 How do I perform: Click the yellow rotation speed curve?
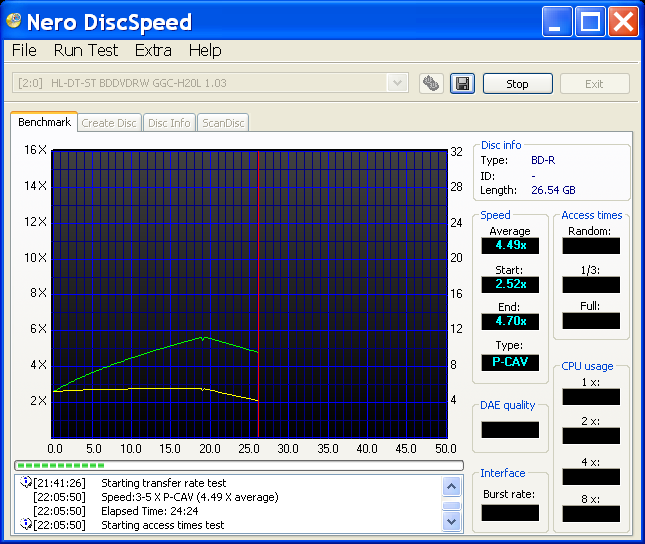[x=156, y=389]
